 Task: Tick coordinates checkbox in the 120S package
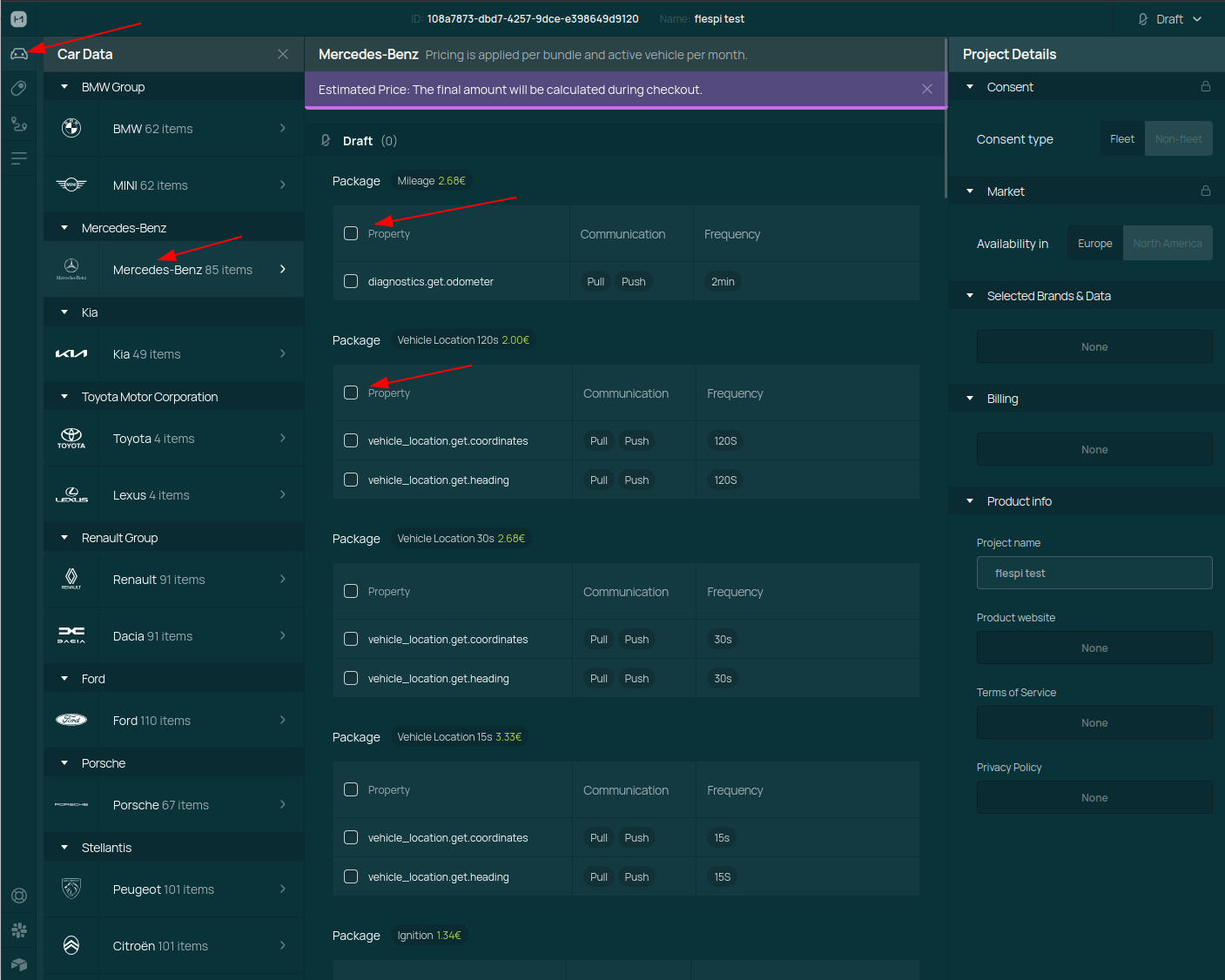[x=351, y=440]
